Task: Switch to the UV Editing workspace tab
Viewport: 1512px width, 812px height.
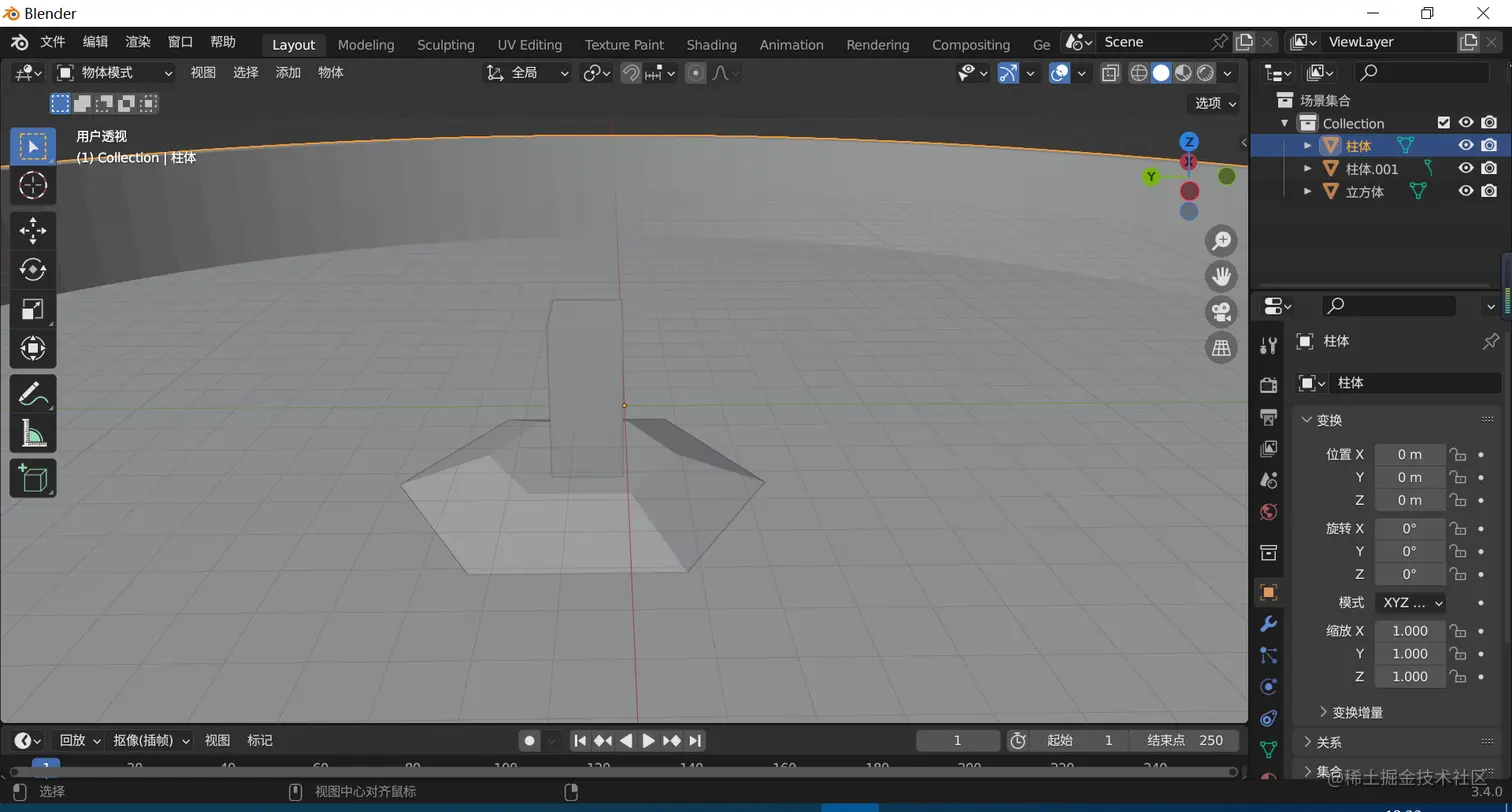Action: (530, 44)
